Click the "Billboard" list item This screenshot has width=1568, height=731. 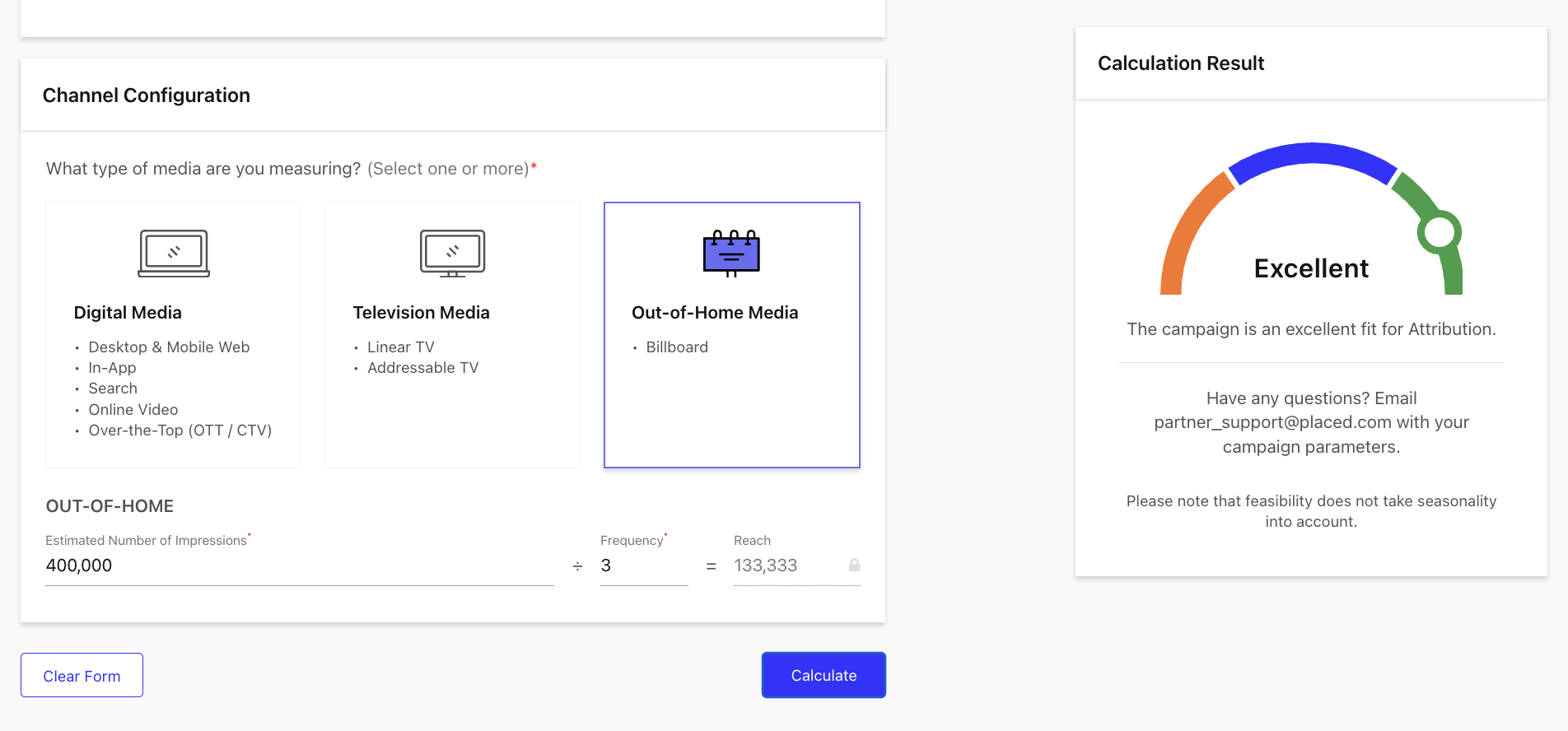tap(677, 347)
